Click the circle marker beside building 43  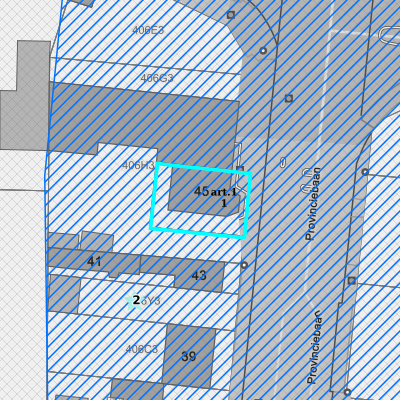[x=244, y=265]
